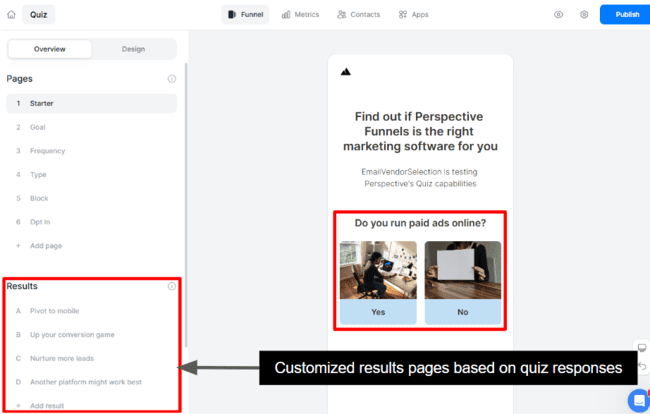This screenshot has height=414, width=650.
Task: Open the settings gear icon
Action: pos(584,15)
